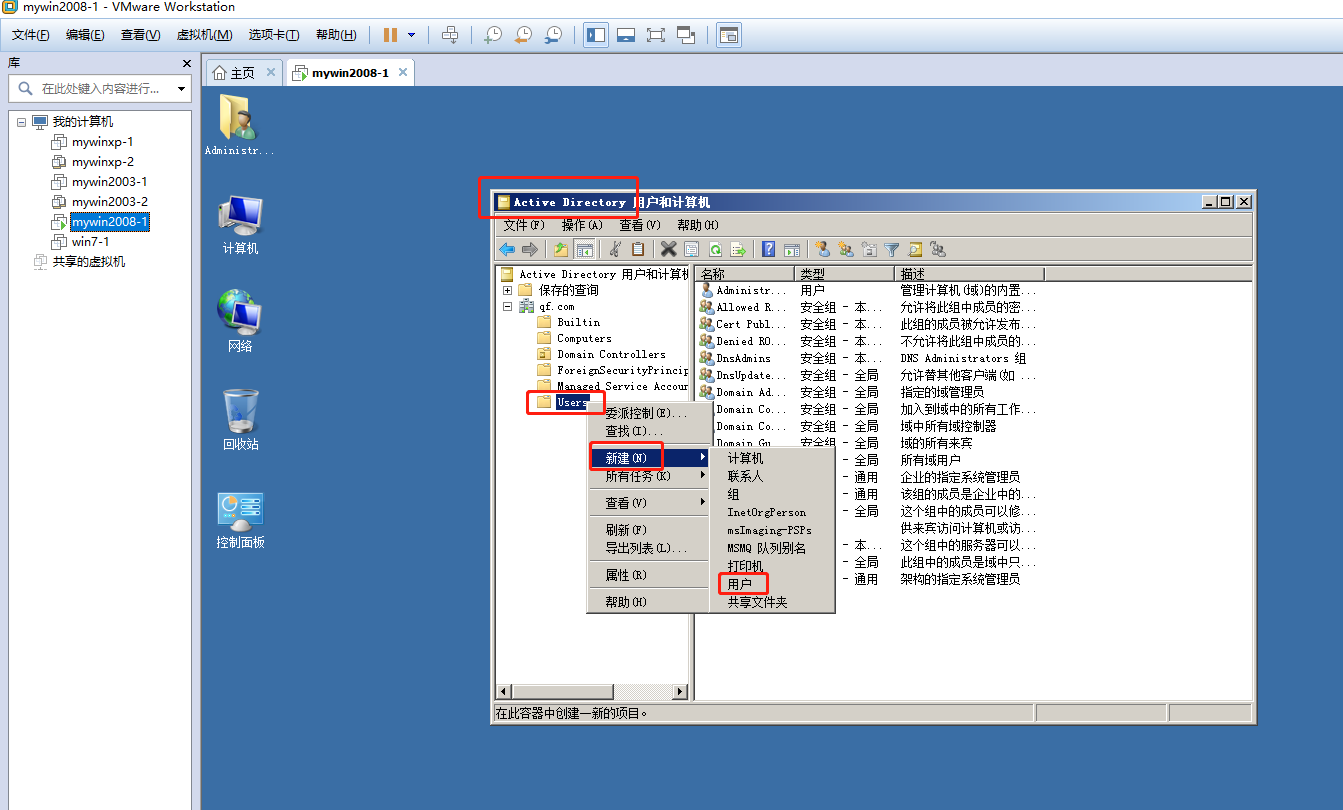Click the create new organizational unit icon
The image size is (1343, 810).
point(868,249)
